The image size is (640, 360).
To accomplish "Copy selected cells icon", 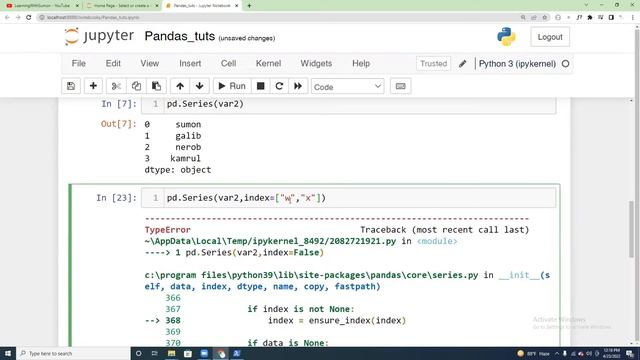I will coord(136,86).
